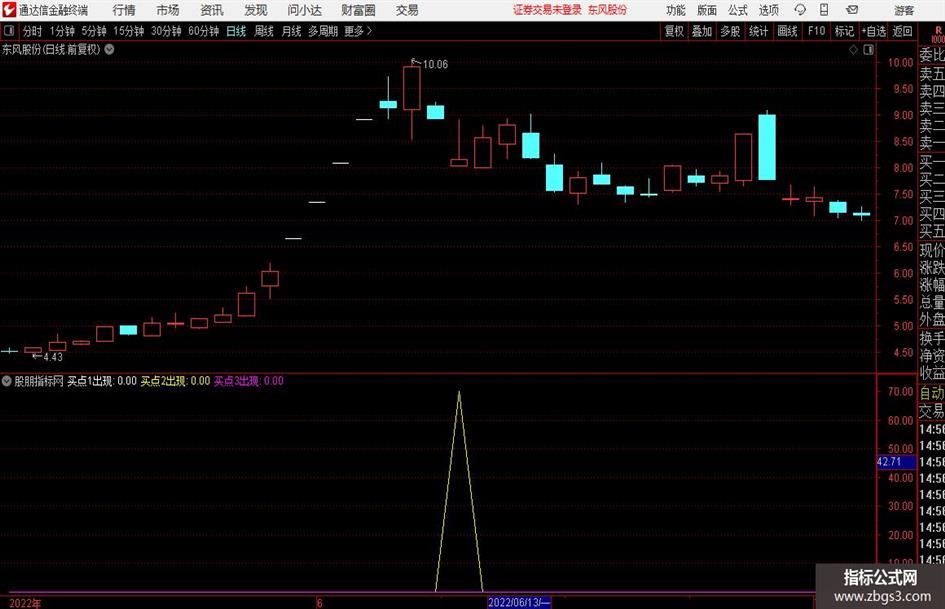Click the 通达信 red logo icon
945x609 pixels.
[x=9, y=10]
